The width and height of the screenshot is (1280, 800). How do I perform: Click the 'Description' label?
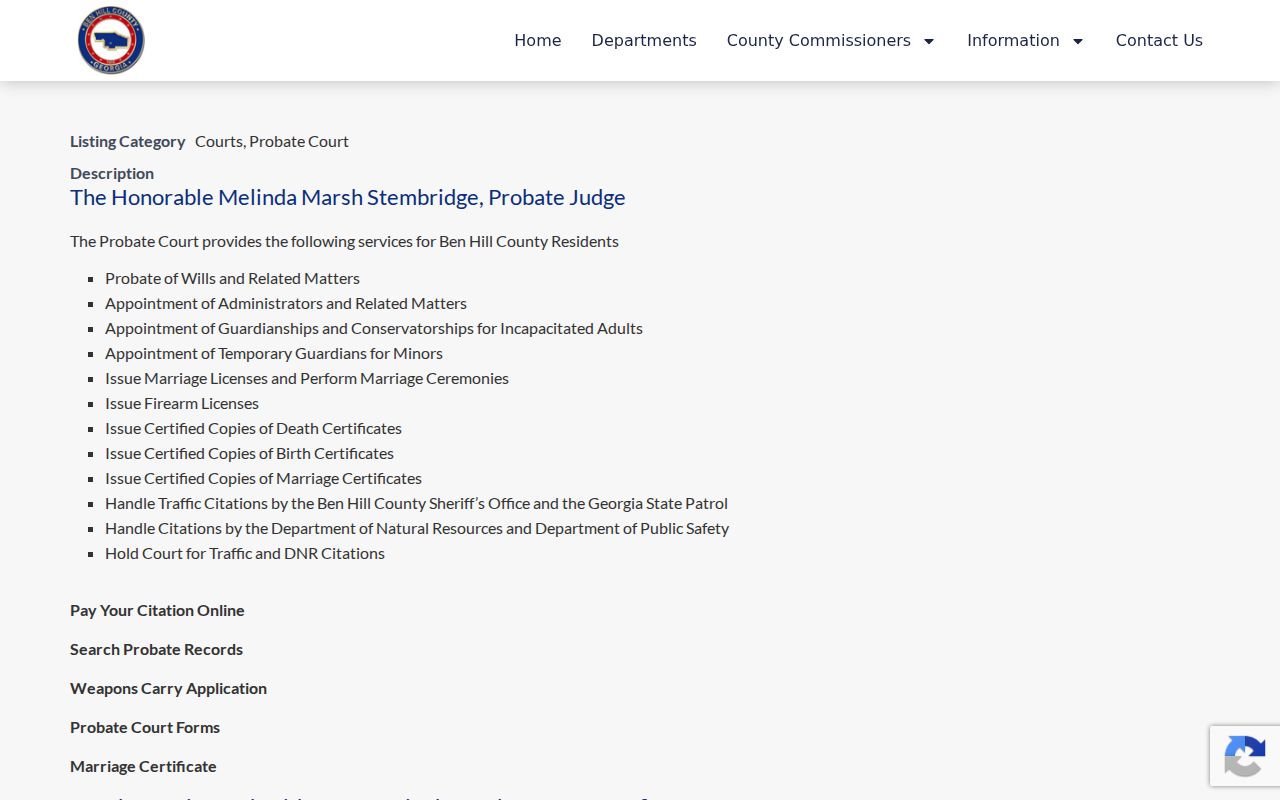(x=112, y=173)
